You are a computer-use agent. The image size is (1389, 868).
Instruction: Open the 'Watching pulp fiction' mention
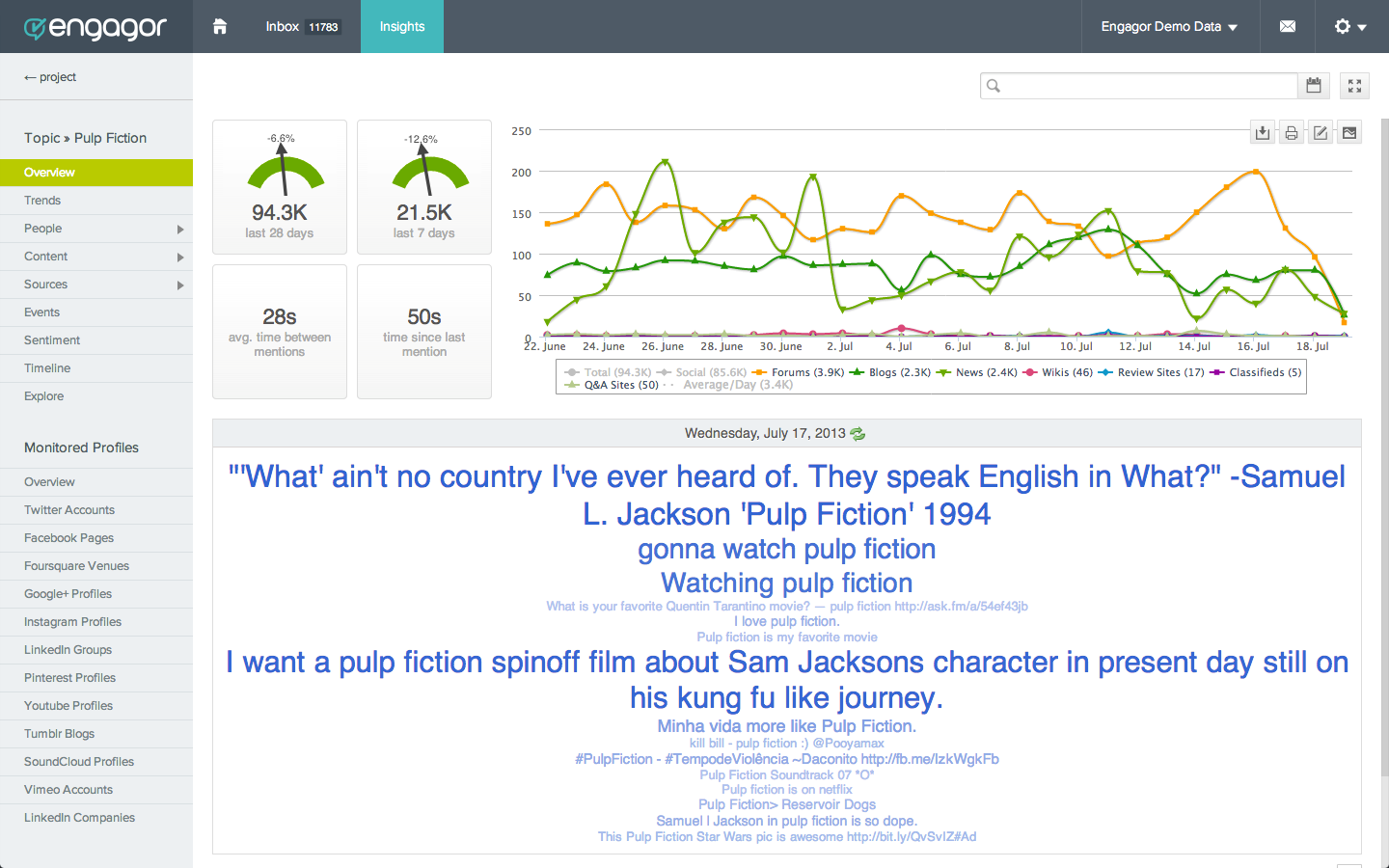pyautogui.click(x=787, y=583)
